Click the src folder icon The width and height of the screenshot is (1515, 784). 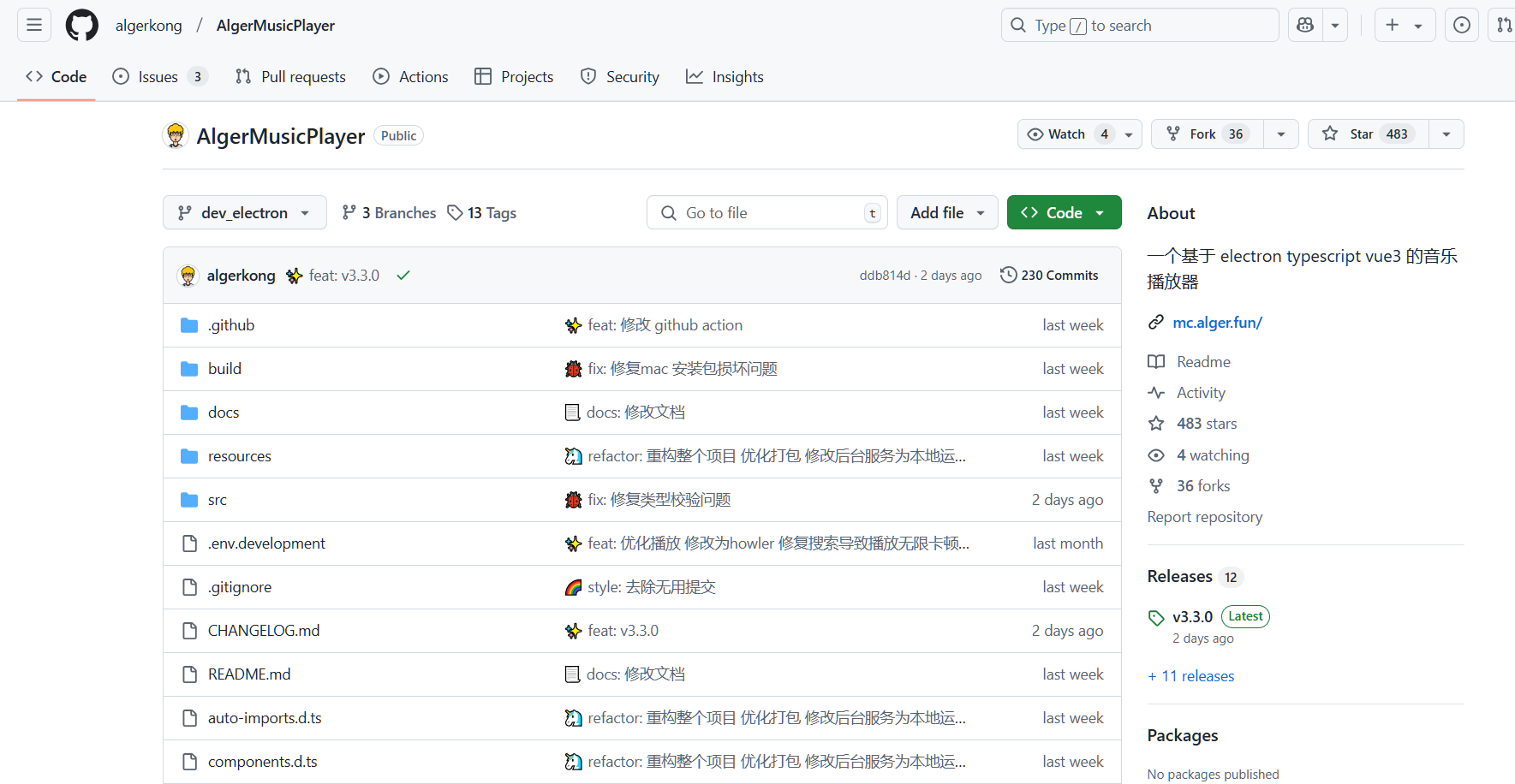click(189, 500)
